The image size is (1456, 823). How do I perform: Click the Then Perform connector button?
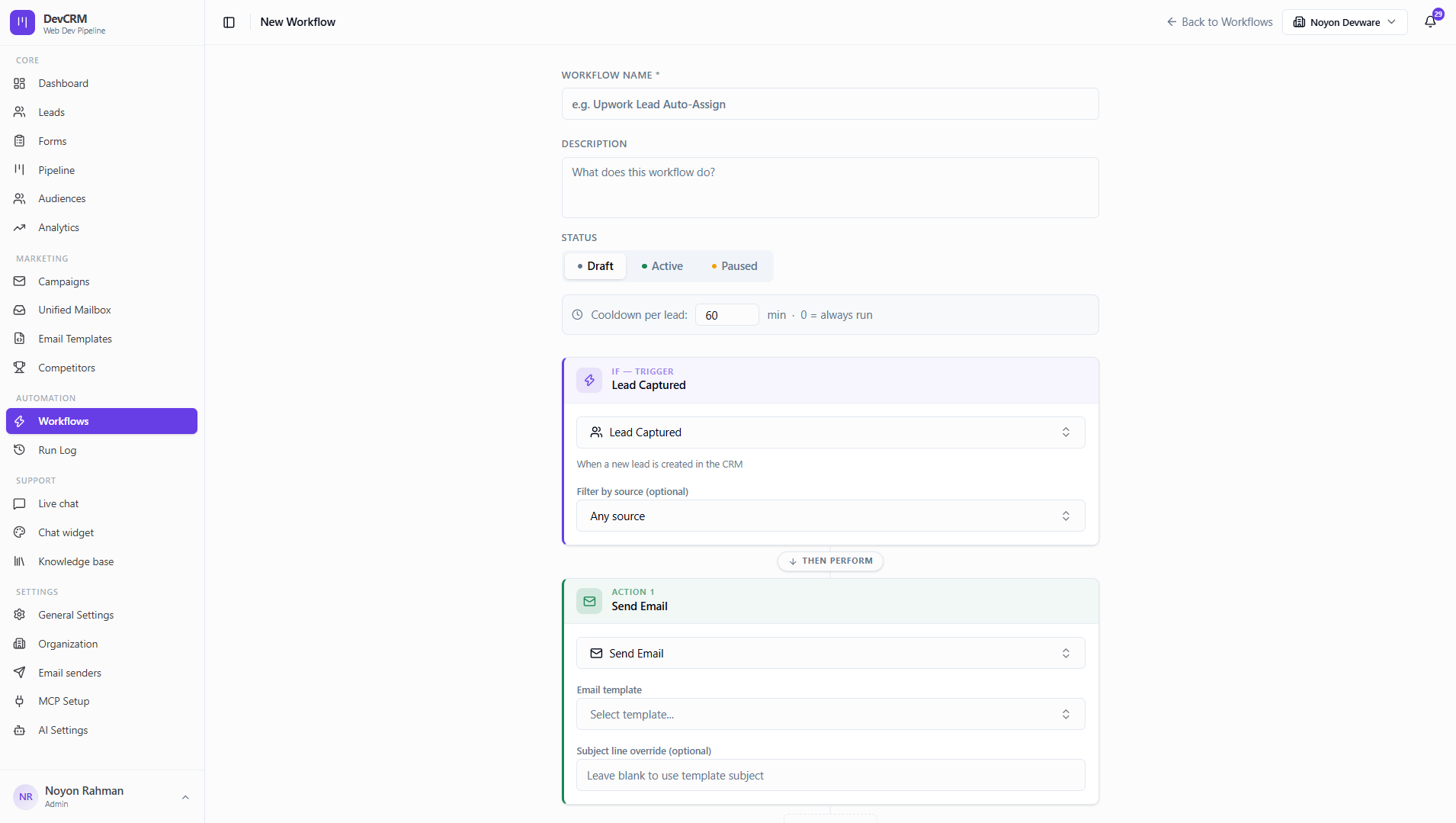tap(830, 561)
